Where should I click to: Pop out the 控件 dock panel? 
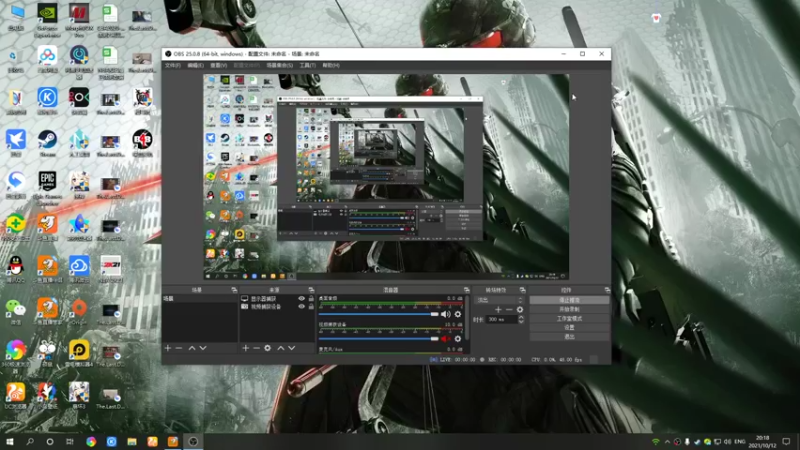607,290
